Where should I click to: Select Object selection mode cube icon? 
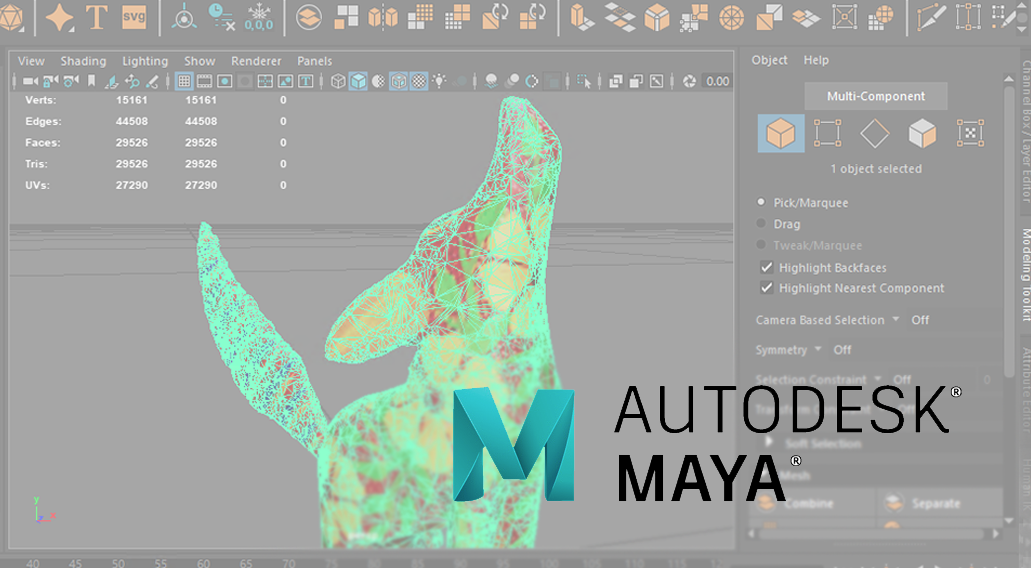coord(780,133)
